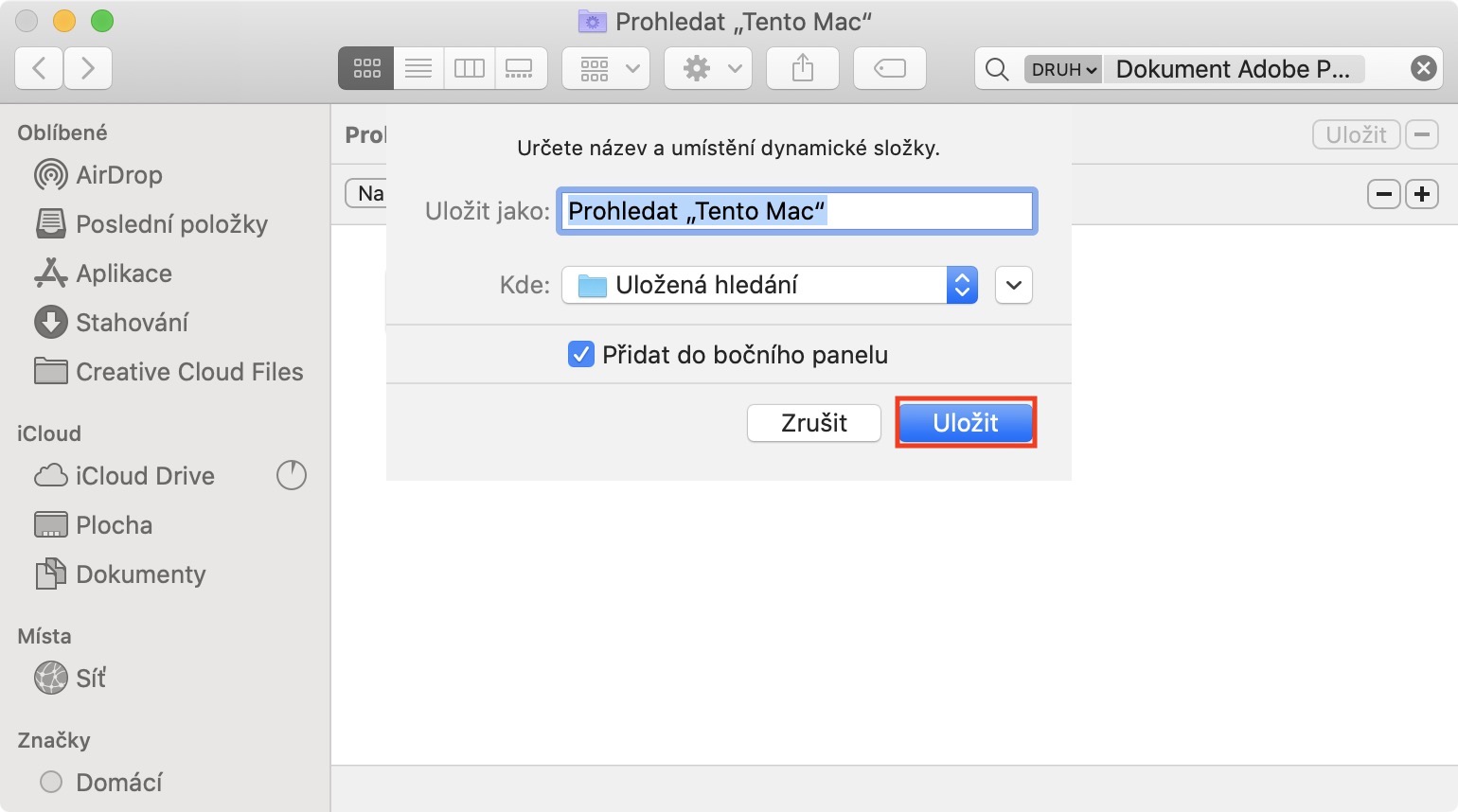The width and height of the screenshot is (1458, 812).
Task: Select the Domácí tag circle
Action: tap(51, 782)
